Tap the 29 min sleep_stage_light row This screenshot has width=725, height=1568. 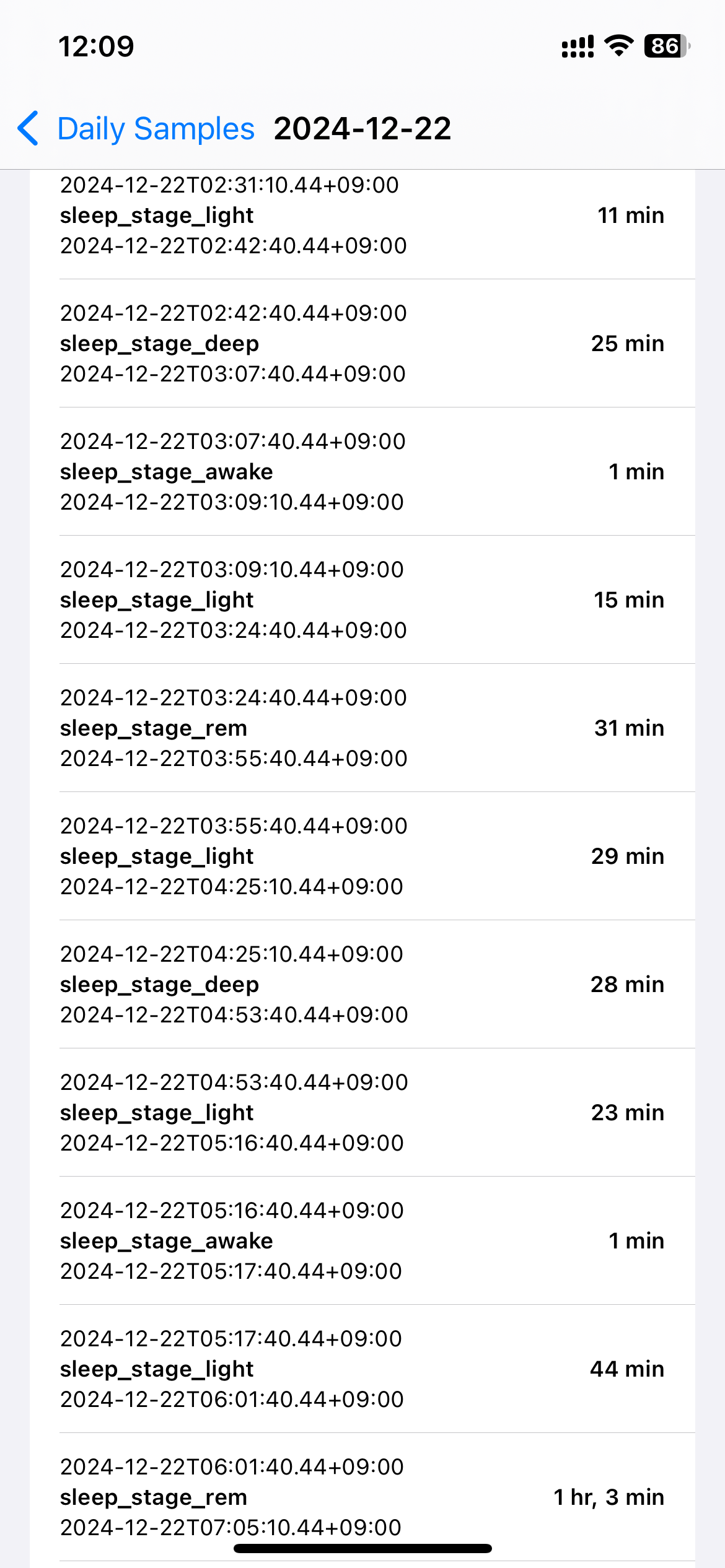pyautogui.click(x=362, y=856)
